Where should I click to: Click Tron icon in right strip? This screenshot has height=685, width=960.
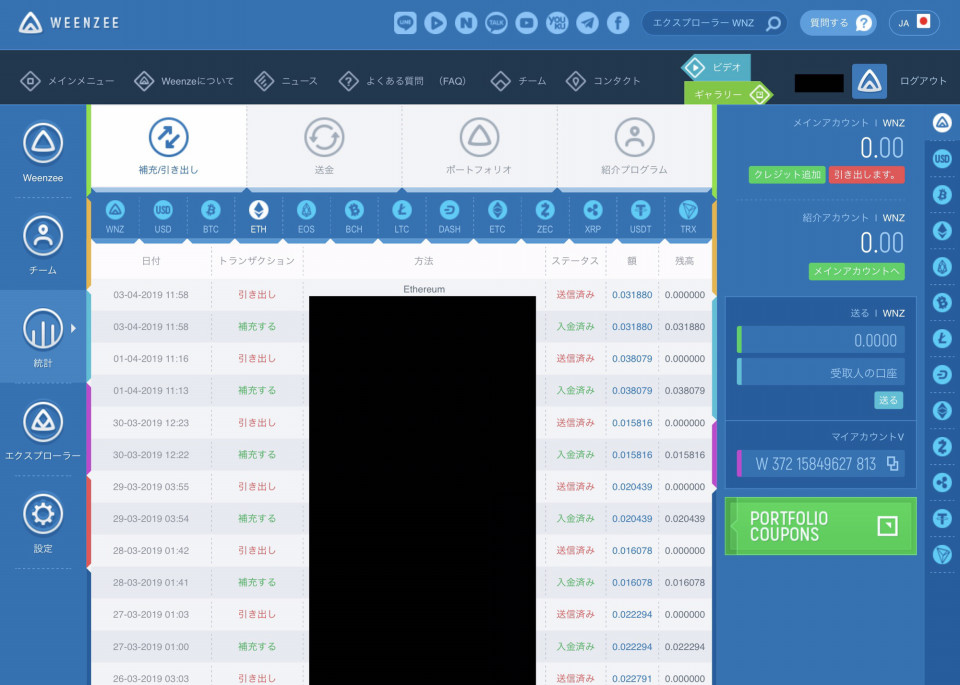[x=942, y=555]
